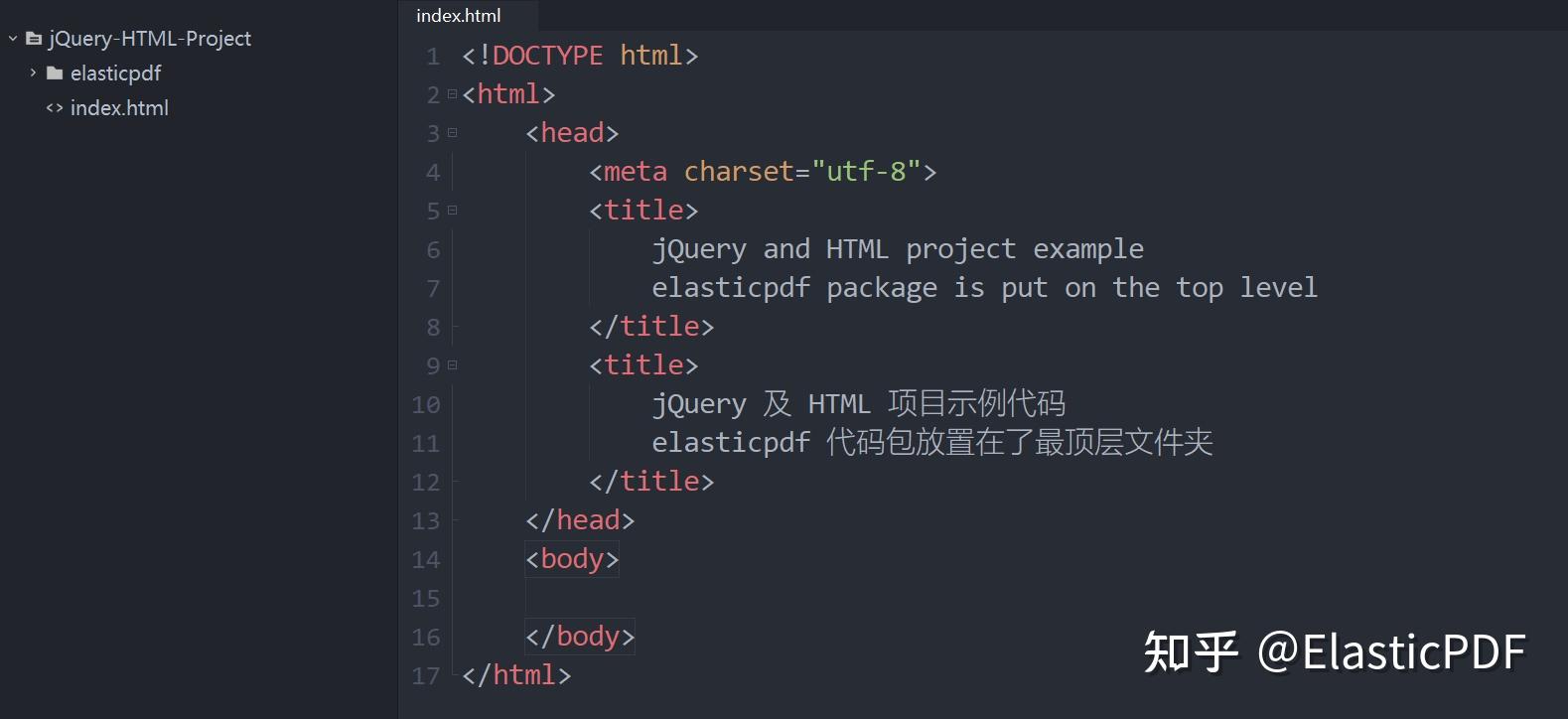
Task: Click the closing title tag on line 8
Action: tap(651, 327)
